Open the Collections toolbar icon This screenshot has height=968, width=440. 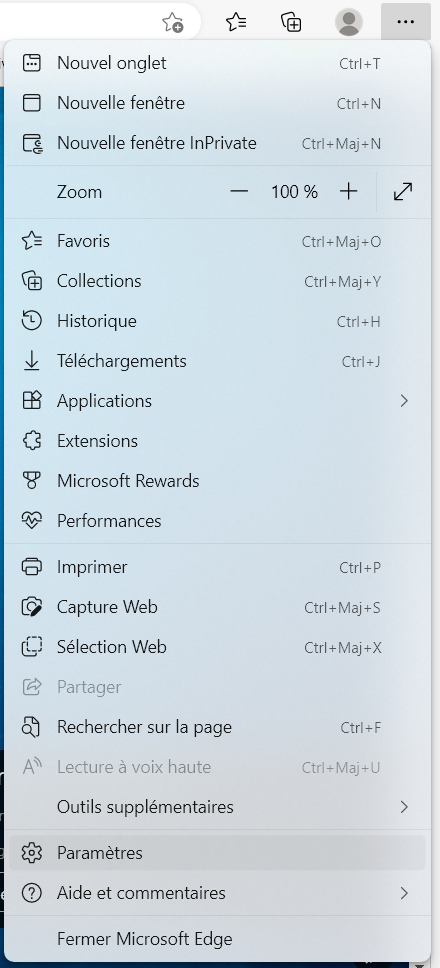point(291,22)
